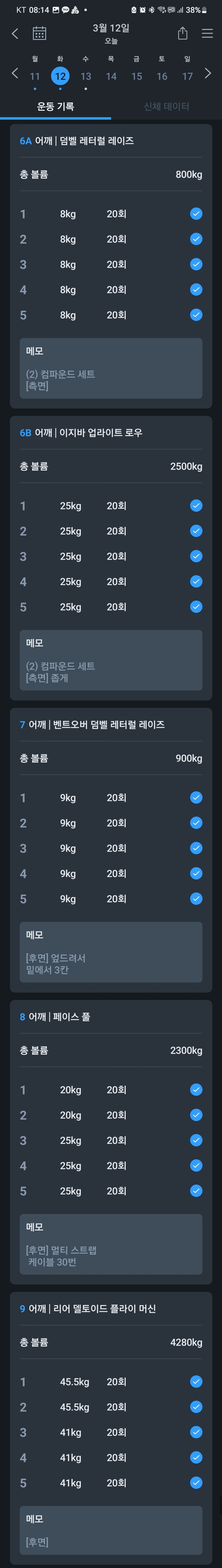Show previous week with left chevron
This screenshot has width=222, height=1568.
[15, 74]
